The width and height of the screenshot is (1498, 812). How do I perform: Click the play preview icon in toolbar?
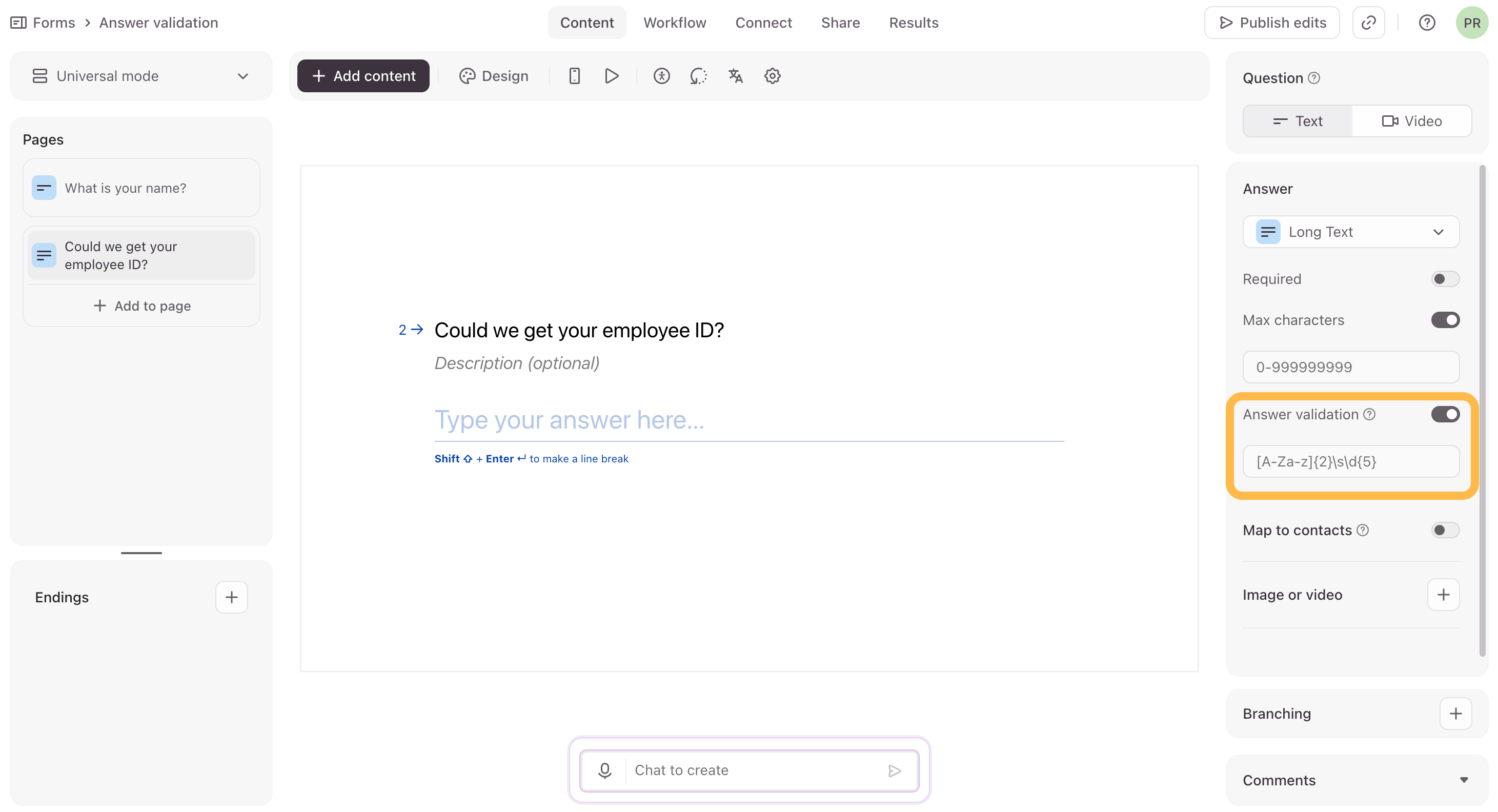pos(611,76)
